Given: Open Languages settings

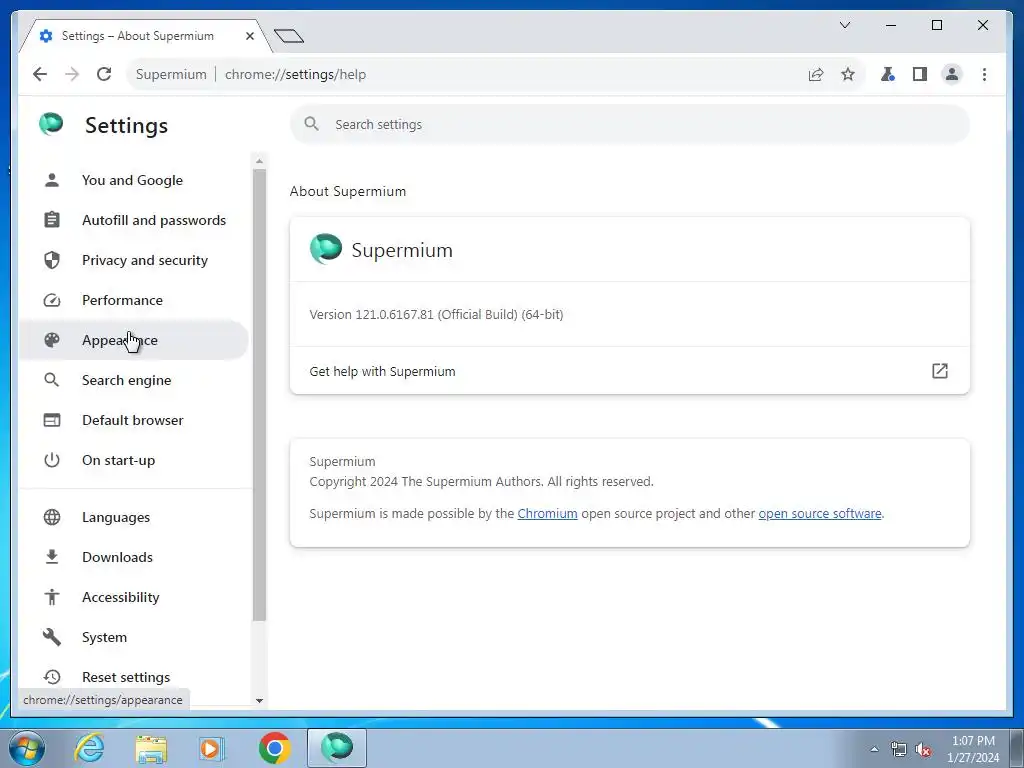Looking at the screenshot, I should (133, 517).
